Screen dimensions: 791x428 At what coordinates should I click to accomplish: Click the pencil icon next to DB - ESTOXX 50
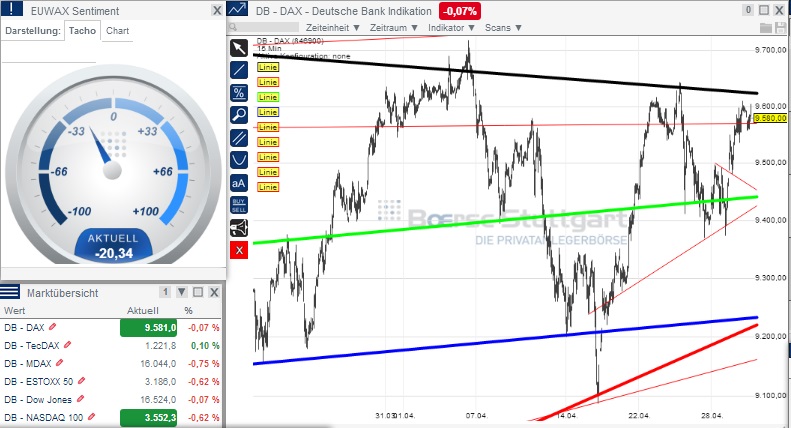[82, 381]
